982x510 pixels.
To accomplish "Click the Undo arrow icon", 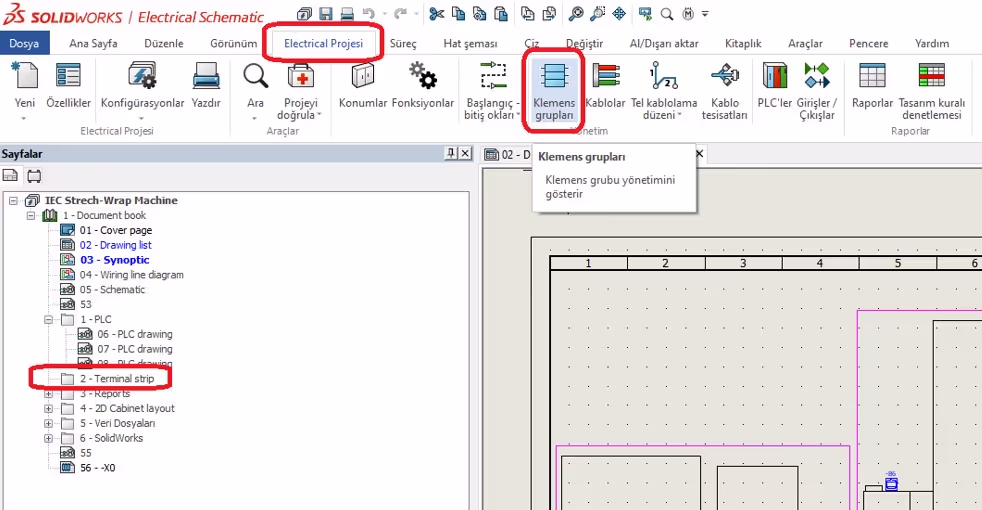I will pyautogui.click(x=369, y=13).
